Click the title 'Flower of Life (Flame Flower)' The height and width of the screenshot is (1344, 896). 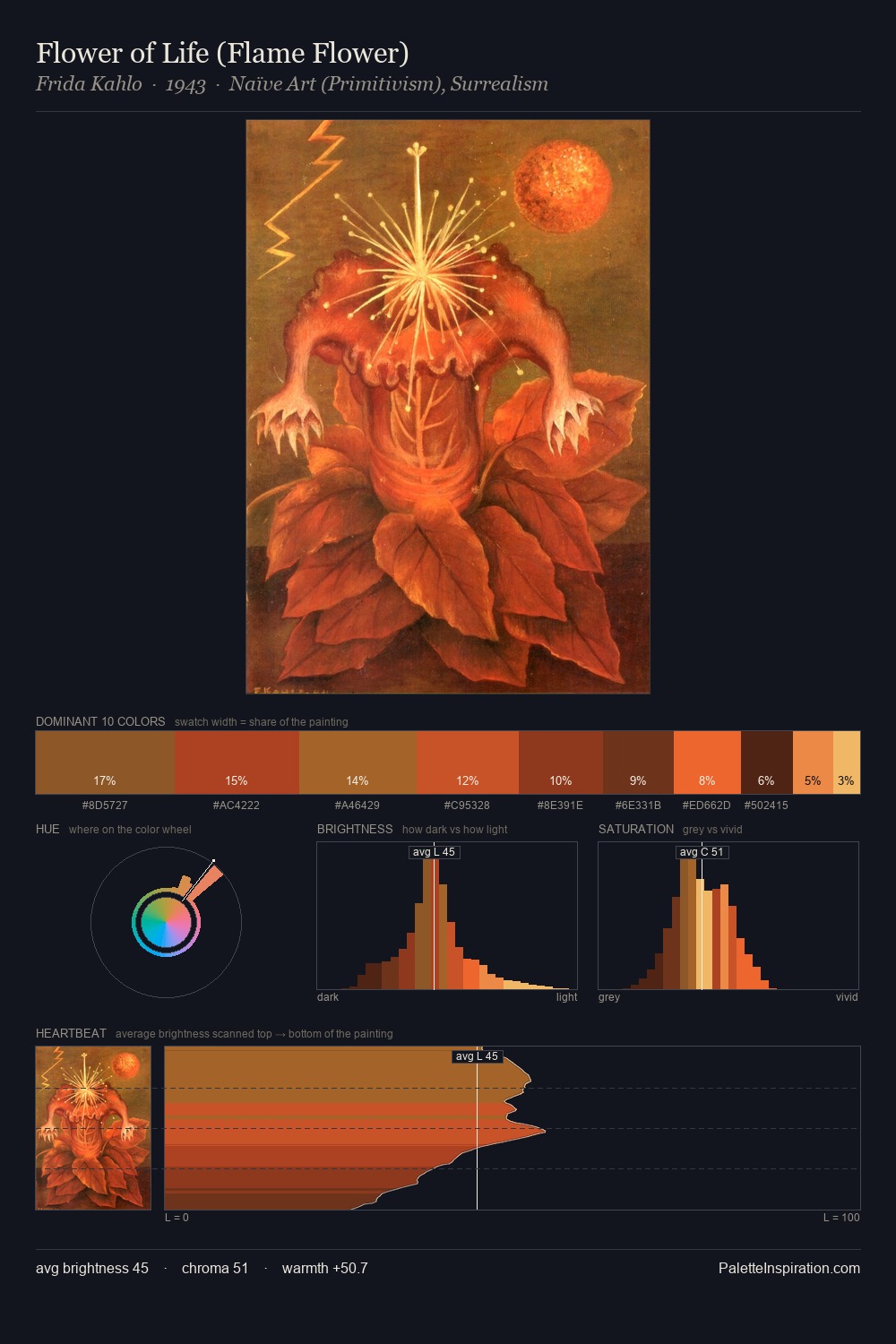(222, 53)
